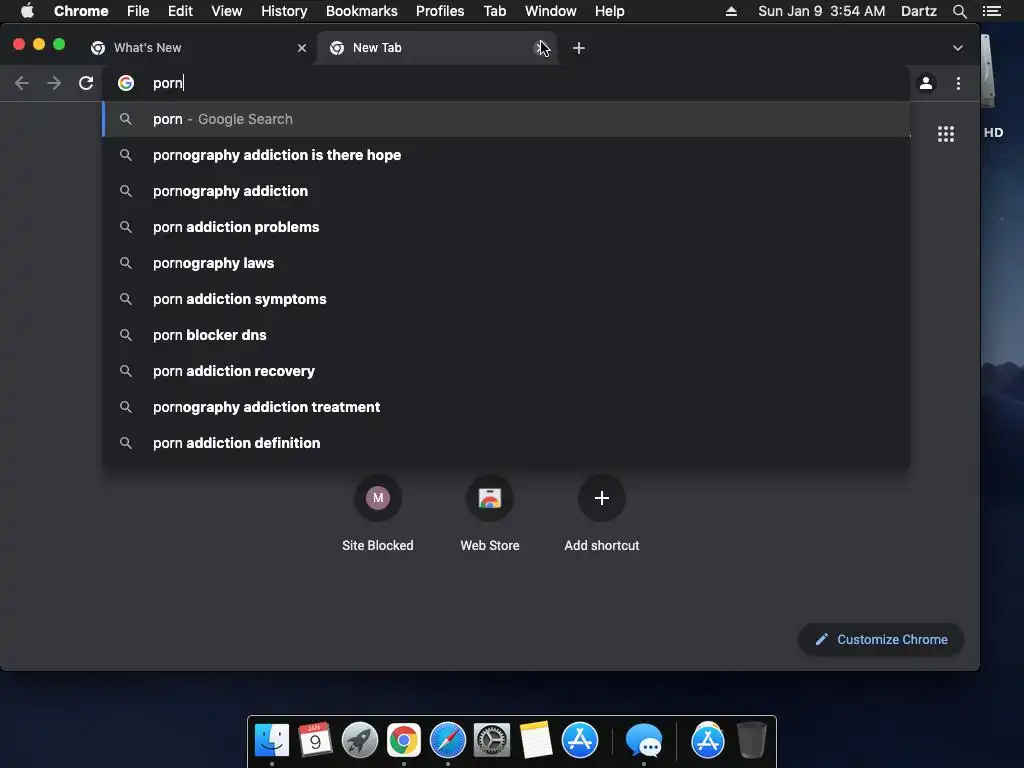
Task: Pick 'porn addiction definition' suggestion
Action: coord(506,443)
